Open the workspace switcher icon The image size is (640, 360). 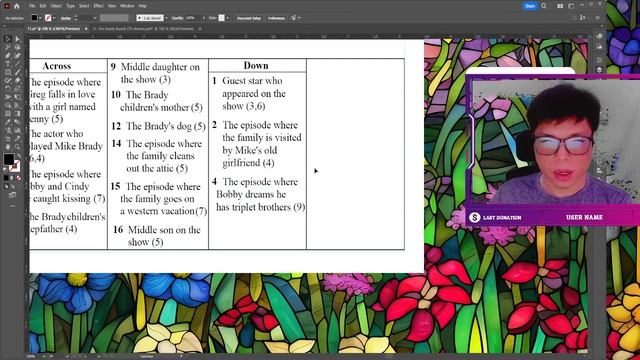(571, 6)
